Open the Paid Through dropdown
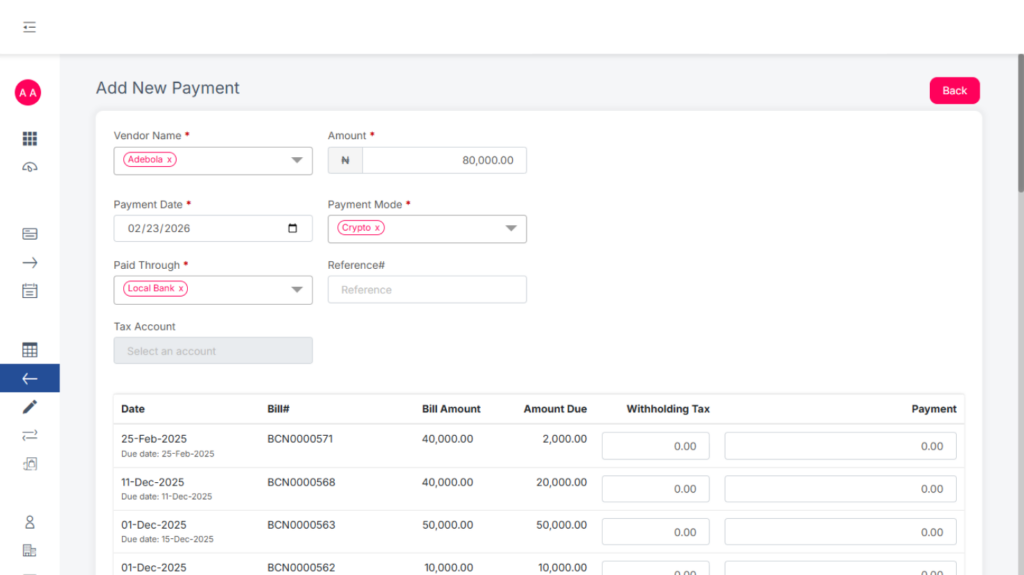1024x575 pixels. pyautogui.click(x=297, y=290)
